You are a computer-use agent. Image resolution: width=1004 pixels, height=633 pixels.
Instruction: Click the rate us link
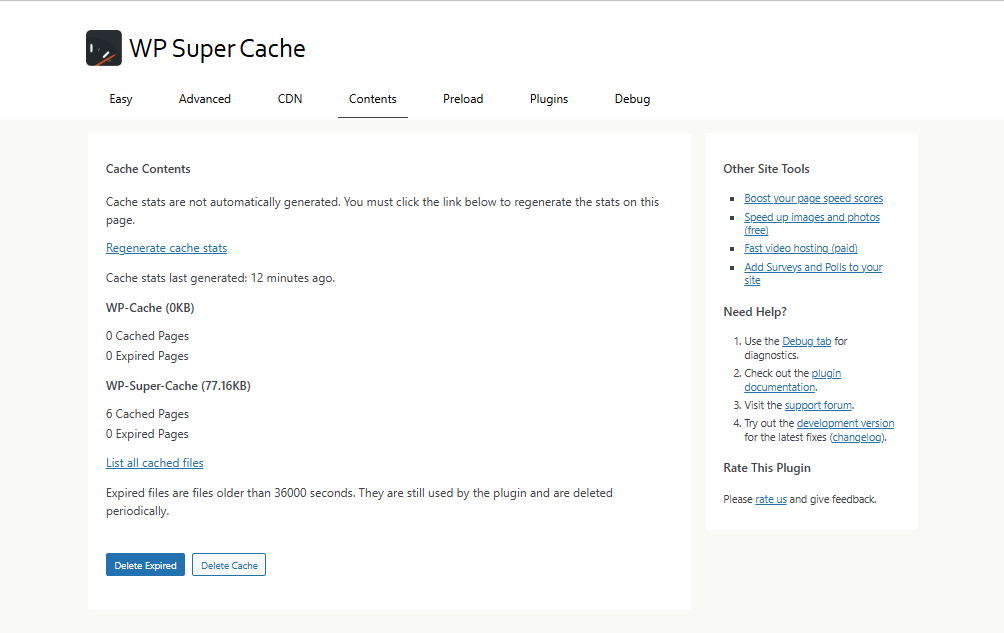[770, 499]
